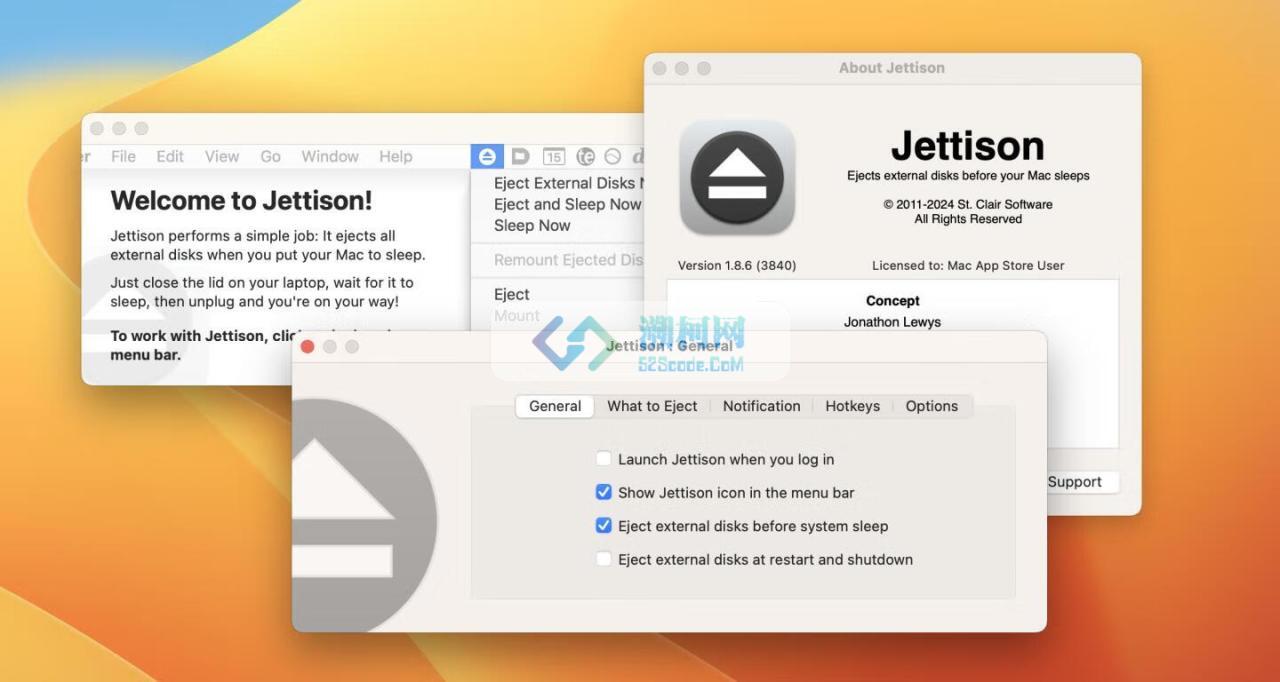The width and height of the screenshot is (1280, 682).
Task: Choose Eject and Sleep Now
Action: [567, 204]
